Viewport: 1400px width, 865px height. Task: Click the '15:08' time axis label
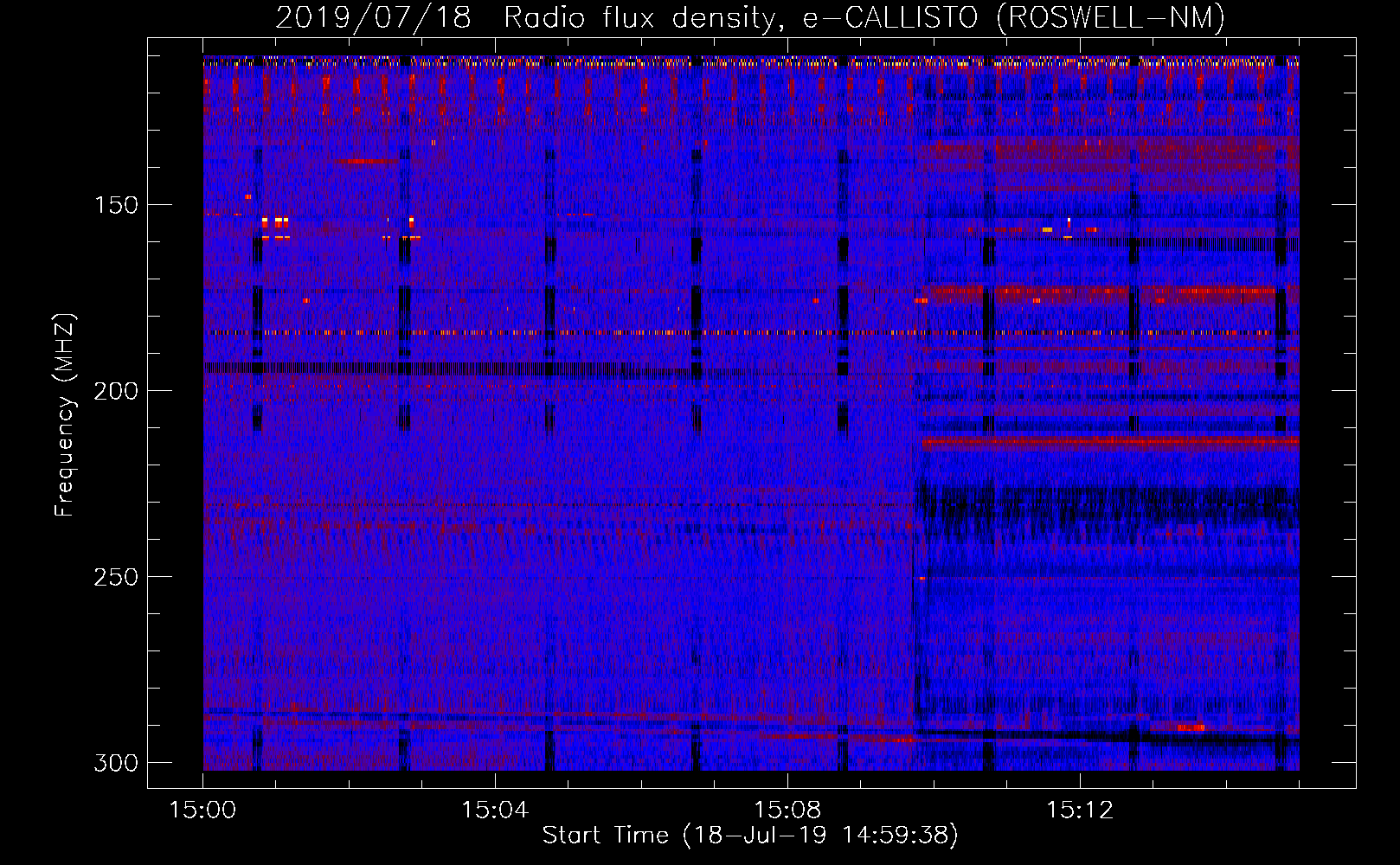pyautogui.click(x=787, y=811)
